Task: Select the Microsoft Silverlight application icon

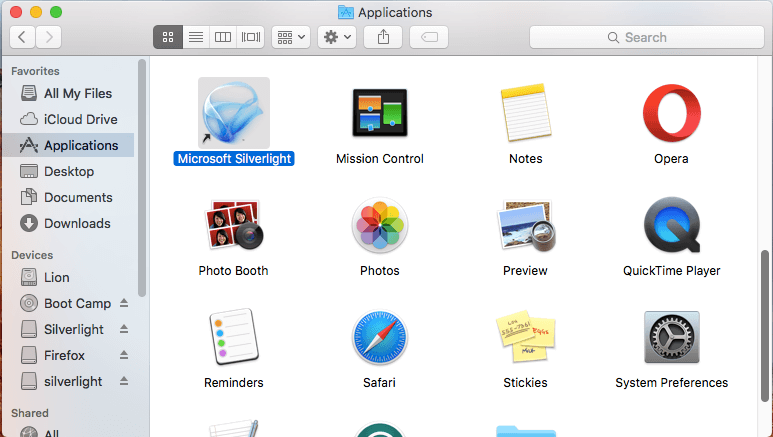Action: click(x=234, y=113)
